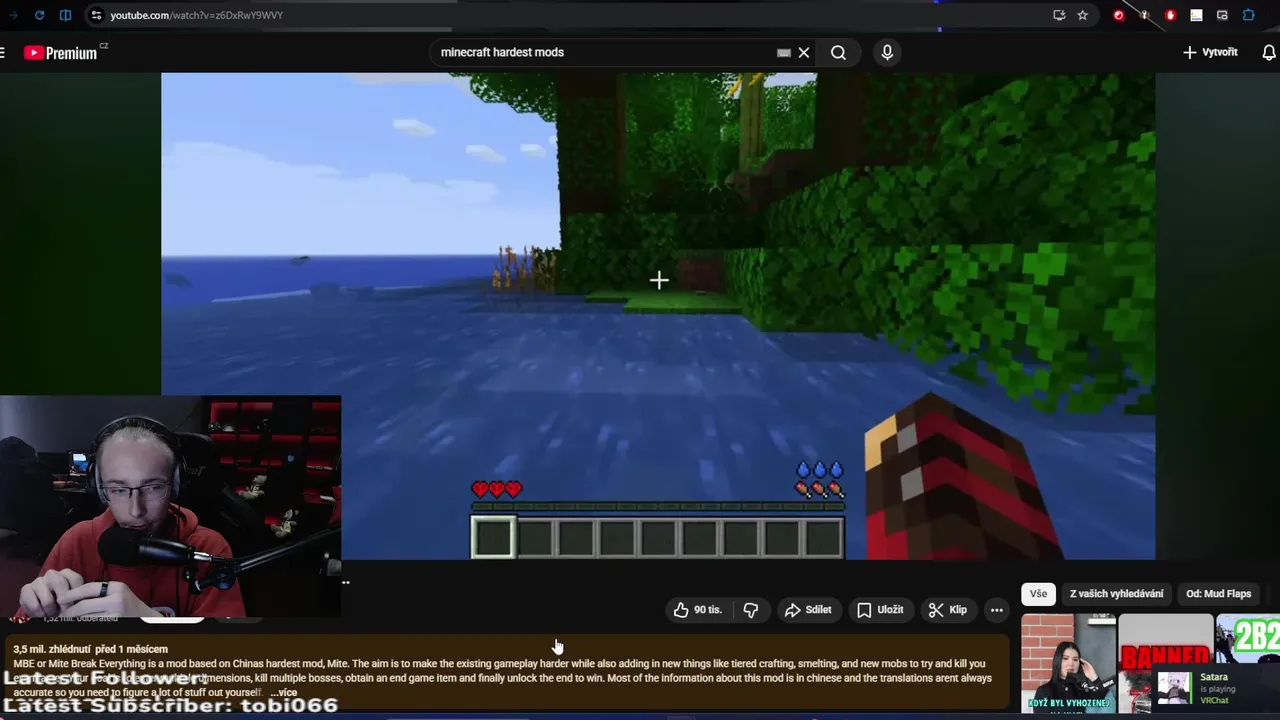
Task: Open the YouTube hamburger guide menu
Action: 3,52
